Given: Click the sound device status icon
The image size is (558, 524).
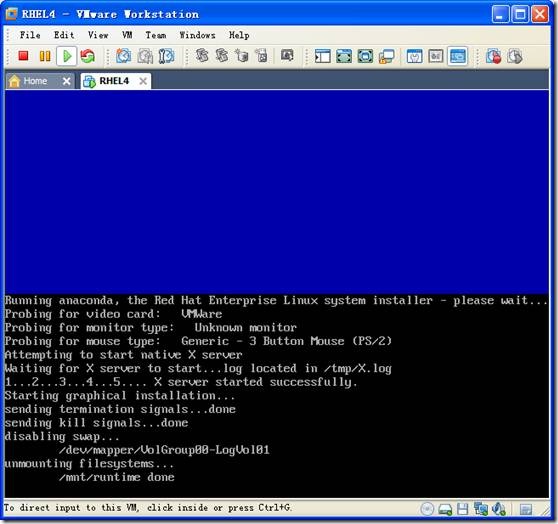Looking at the screenshot, I should pyautogui.click(x=499, y=509).
